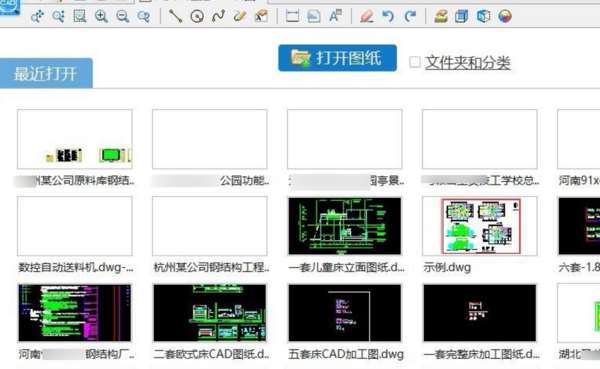
Task: Click the eraser tool icon
Action: [367, 16]
